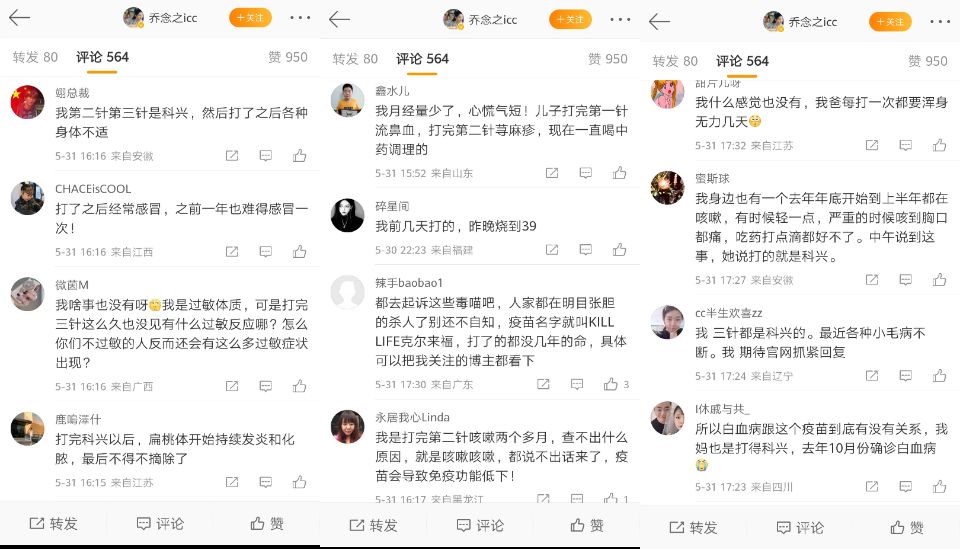Select the 赞 950 tab in middle panel
960x549 pixels.
(607, 59)
